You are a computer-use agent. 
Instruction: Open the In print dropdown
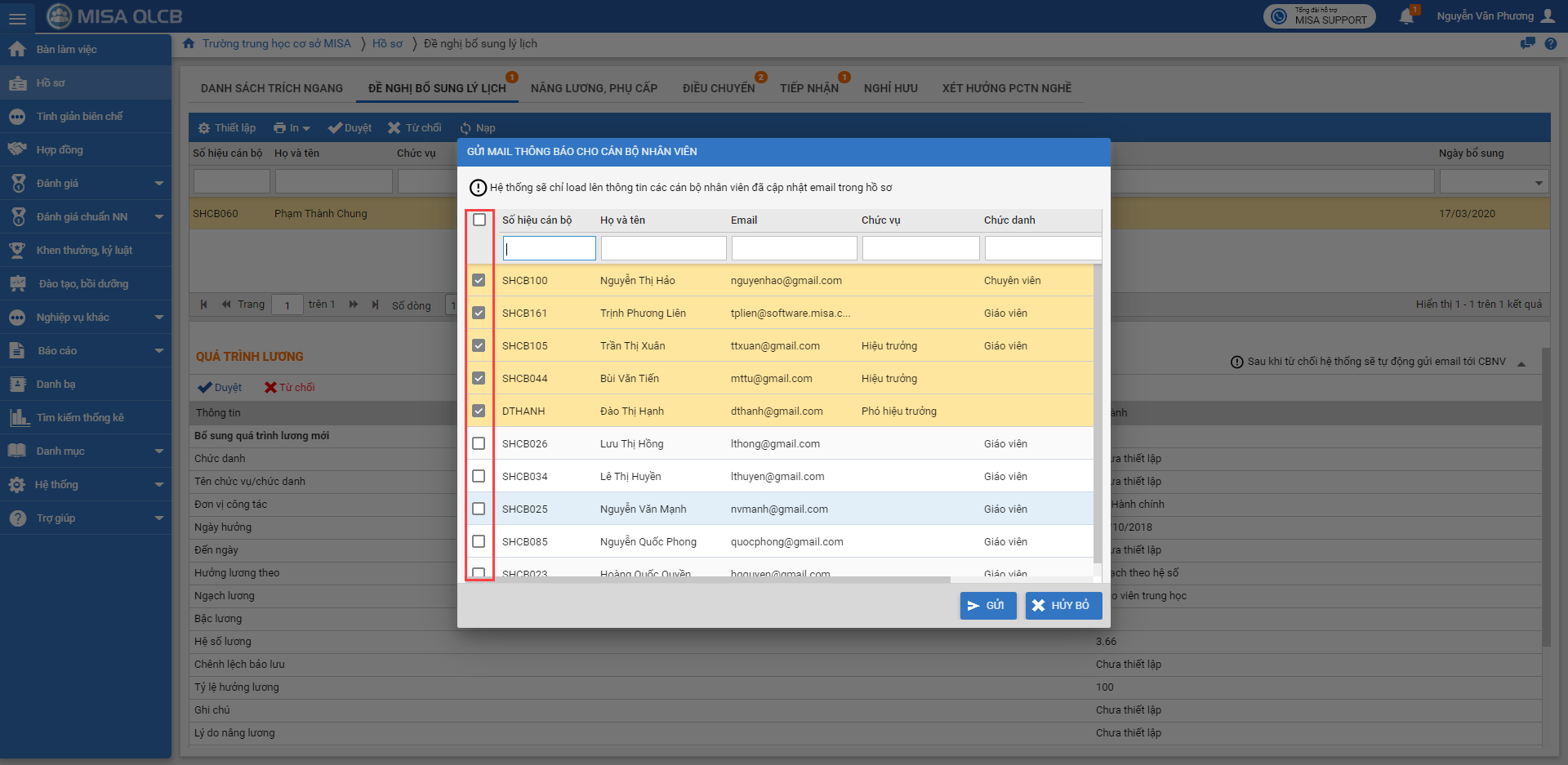292,128
